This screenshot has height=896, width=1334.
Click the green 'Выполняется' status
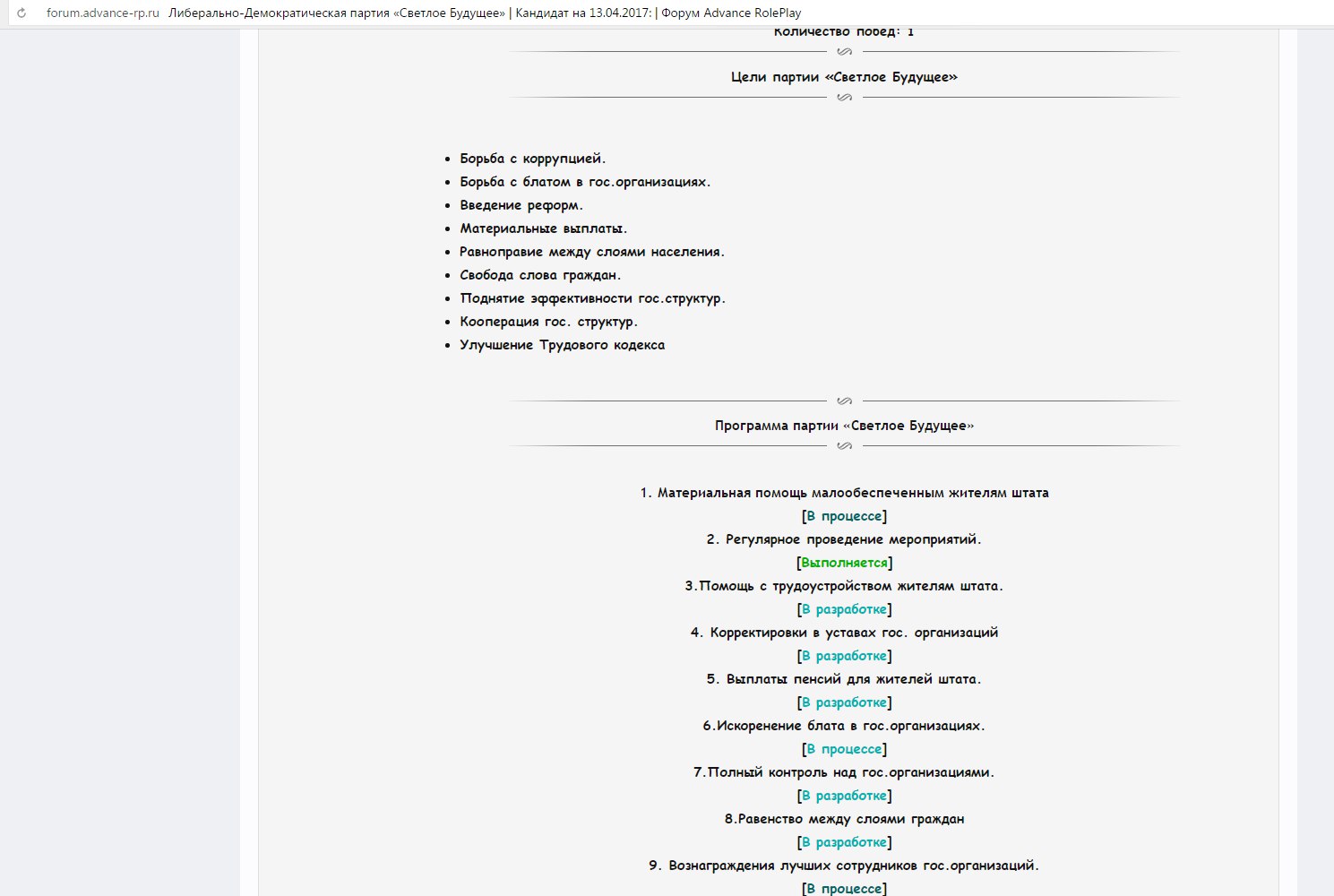coord(844,563)
